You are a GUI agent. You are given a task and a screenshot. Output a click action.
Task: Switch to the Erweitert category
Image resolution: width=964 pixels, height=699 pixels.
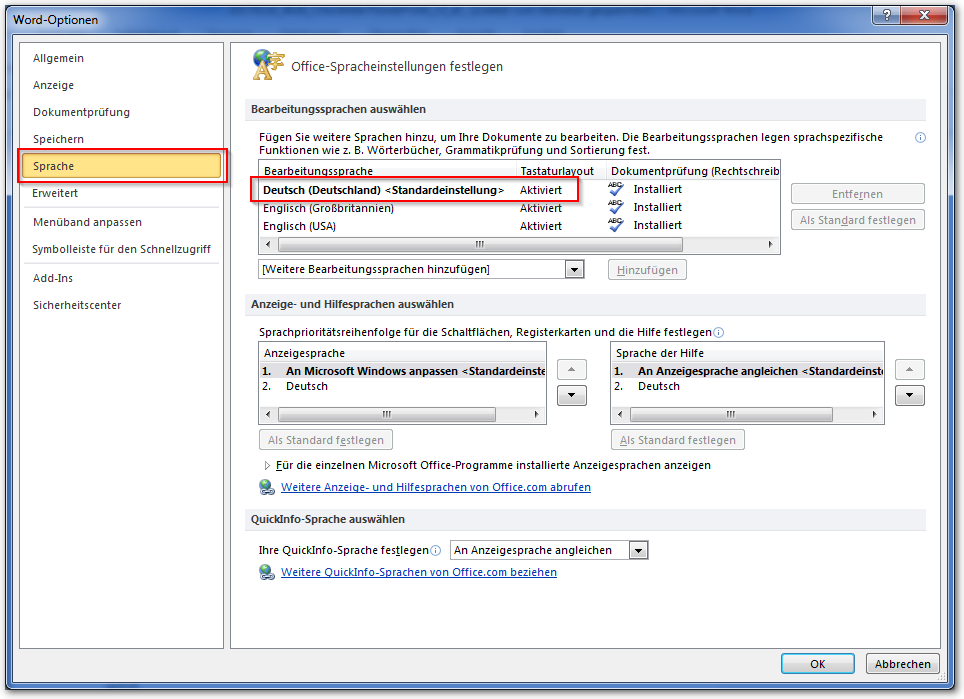point(55,193)
